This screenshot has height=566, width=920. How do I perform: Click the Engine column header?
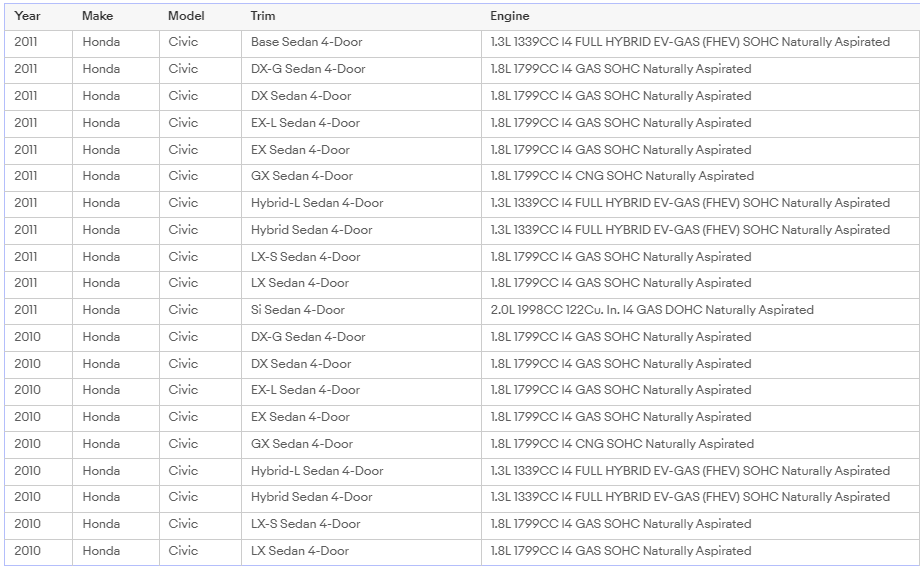[x=510, y=16]
